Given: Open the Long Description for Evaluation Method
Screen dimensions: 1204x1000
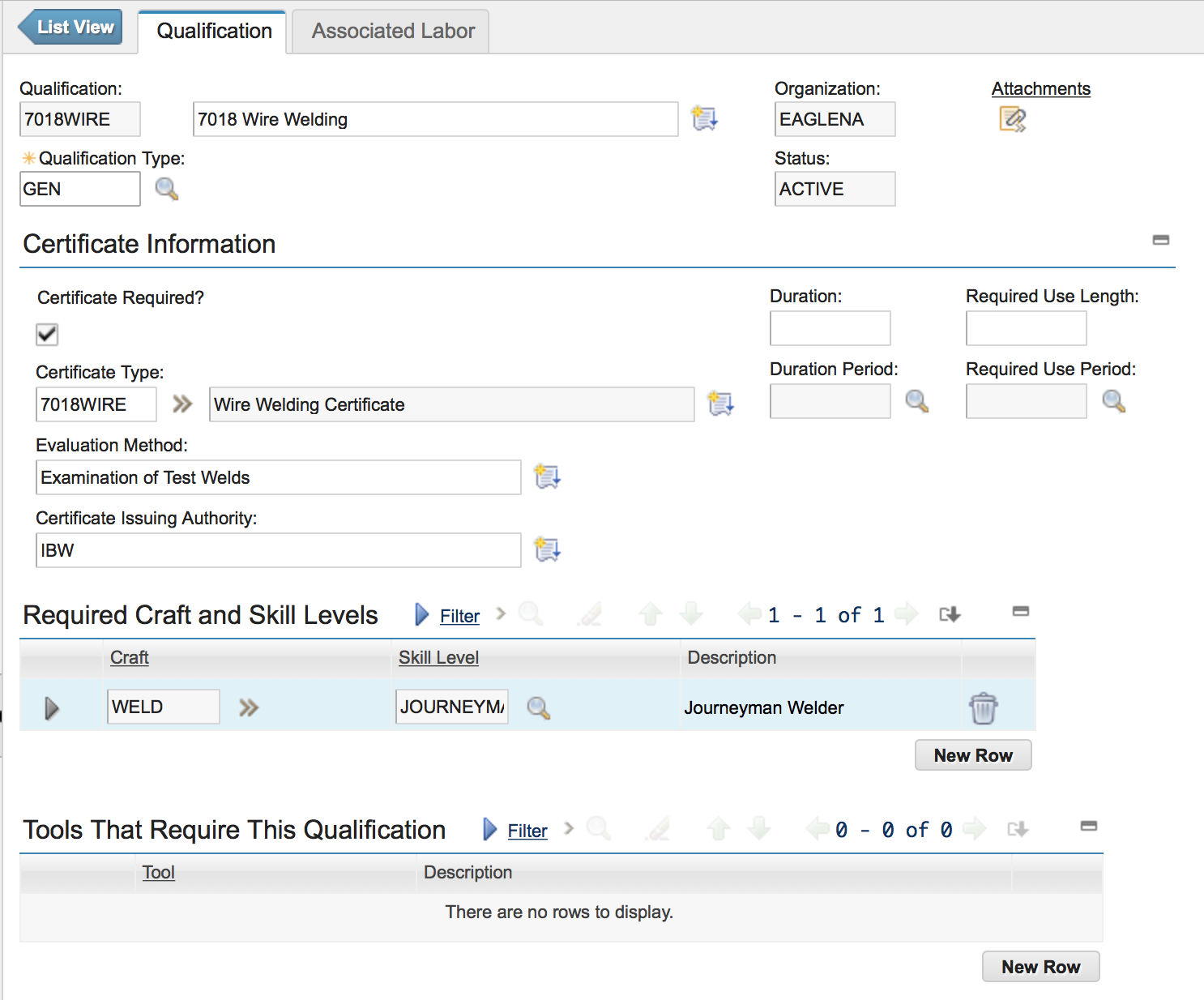Looking at the screenshot, I should click(x=547, y=477).
